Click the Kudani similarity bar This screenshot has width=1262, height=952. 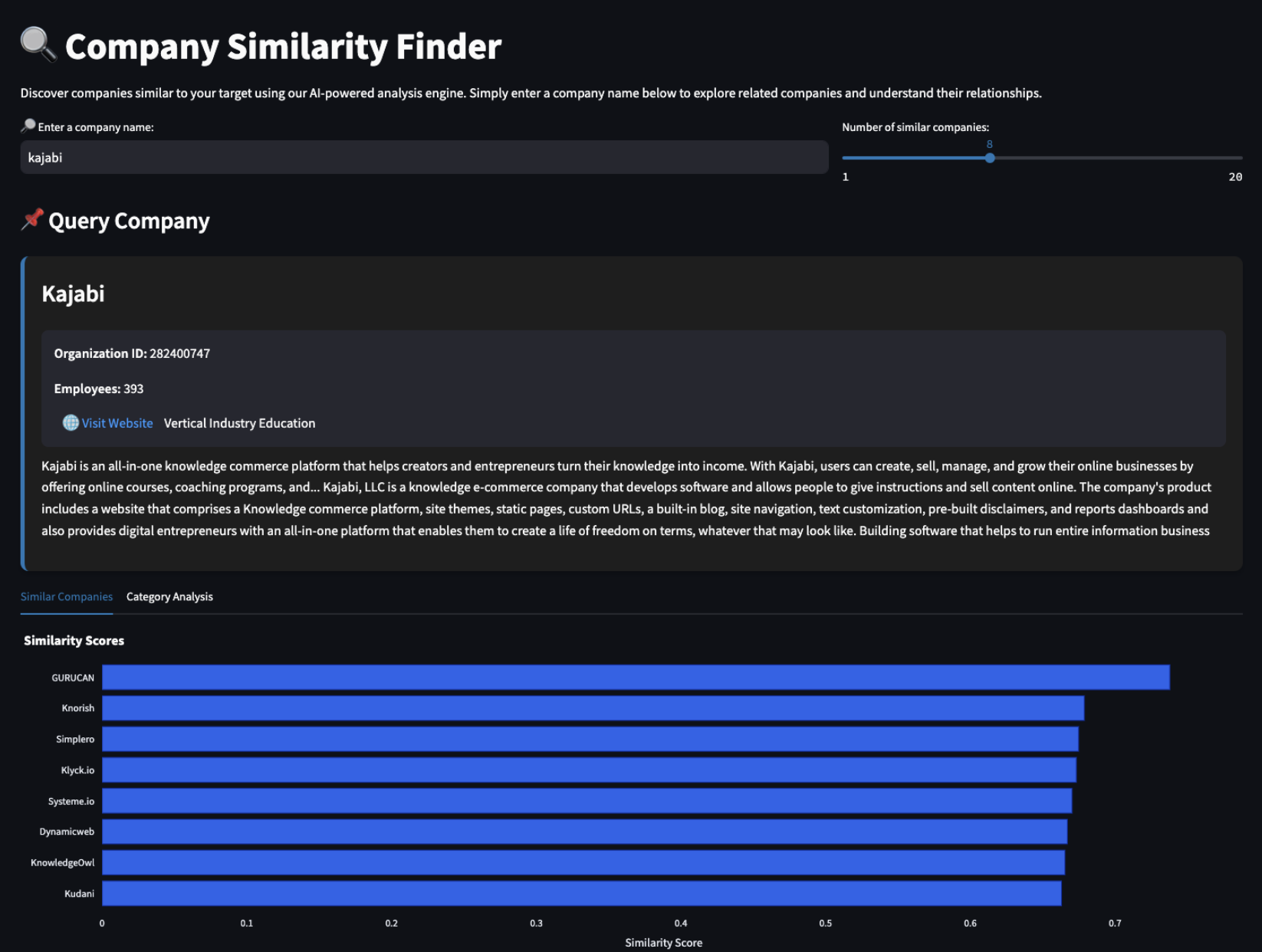pyautogui.click(x=582, y=894)
